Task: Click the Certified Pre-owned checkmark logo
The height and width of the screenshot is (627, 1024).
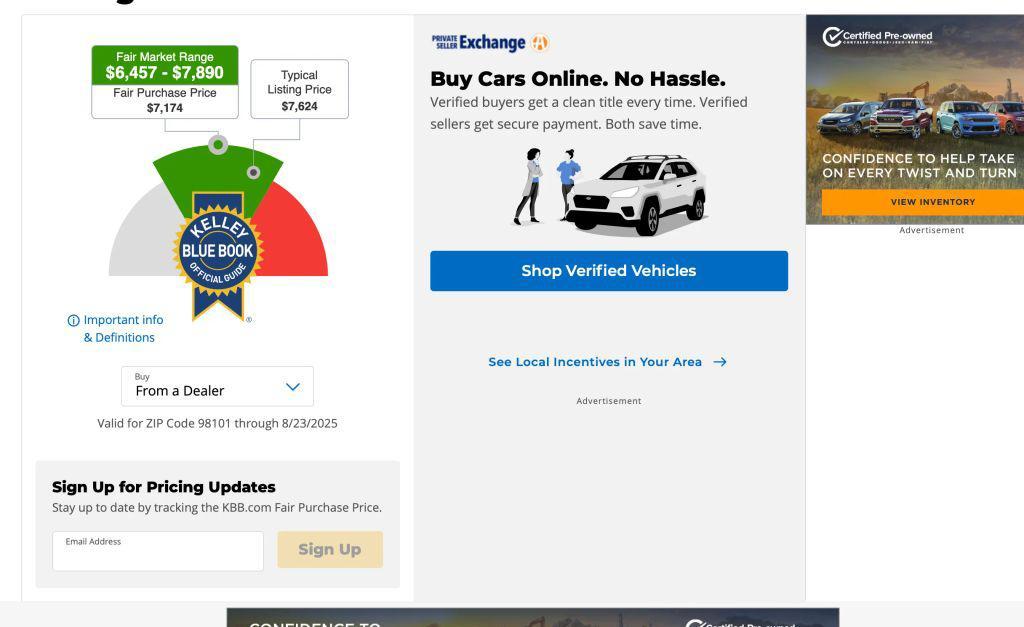Action: pos(832,37)
